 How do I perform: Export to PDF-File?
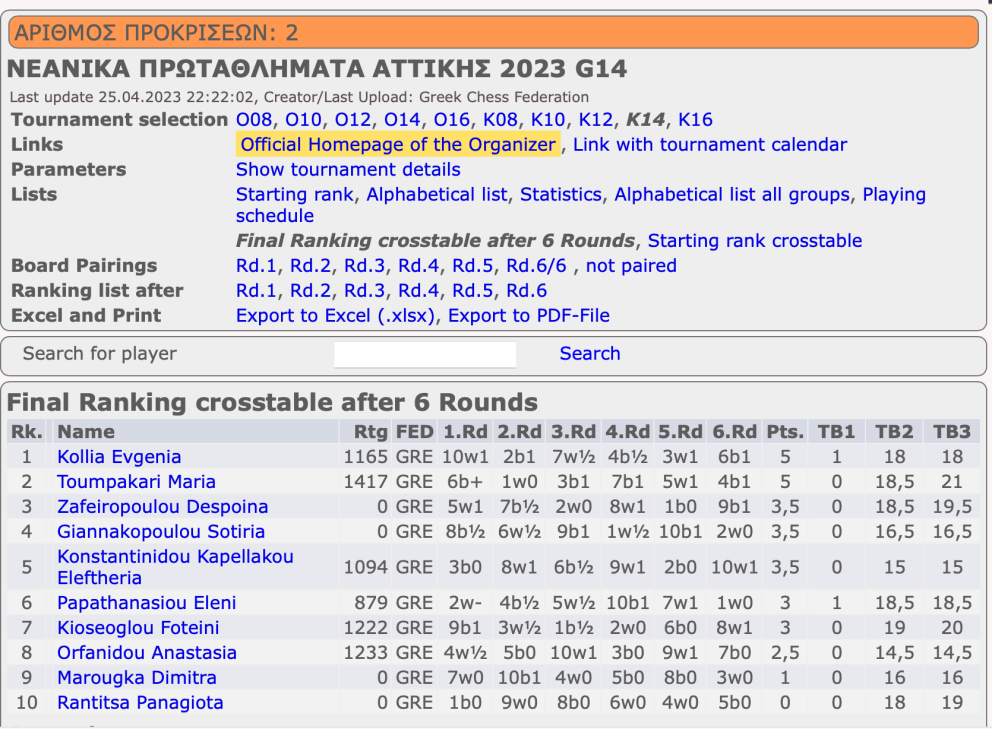[x=529, y=315]
